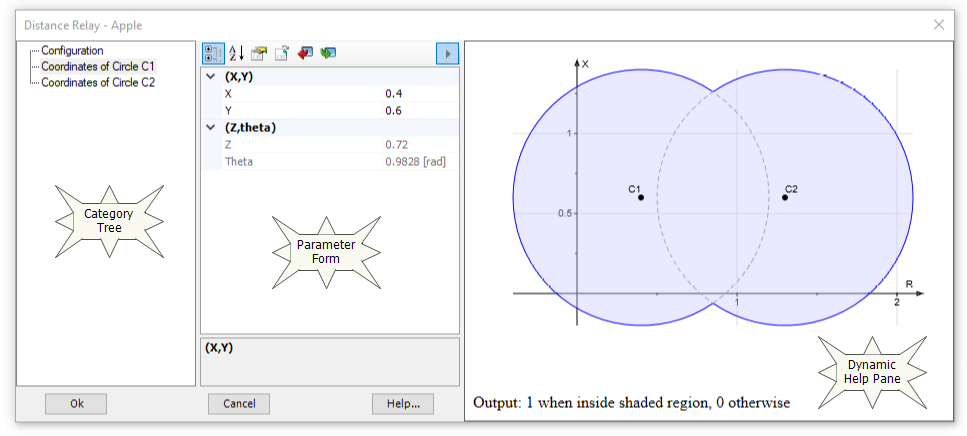Screen dimensions: 967x436
Task: Open Coordinates of Circle C2 category
Action: [98, 82]
